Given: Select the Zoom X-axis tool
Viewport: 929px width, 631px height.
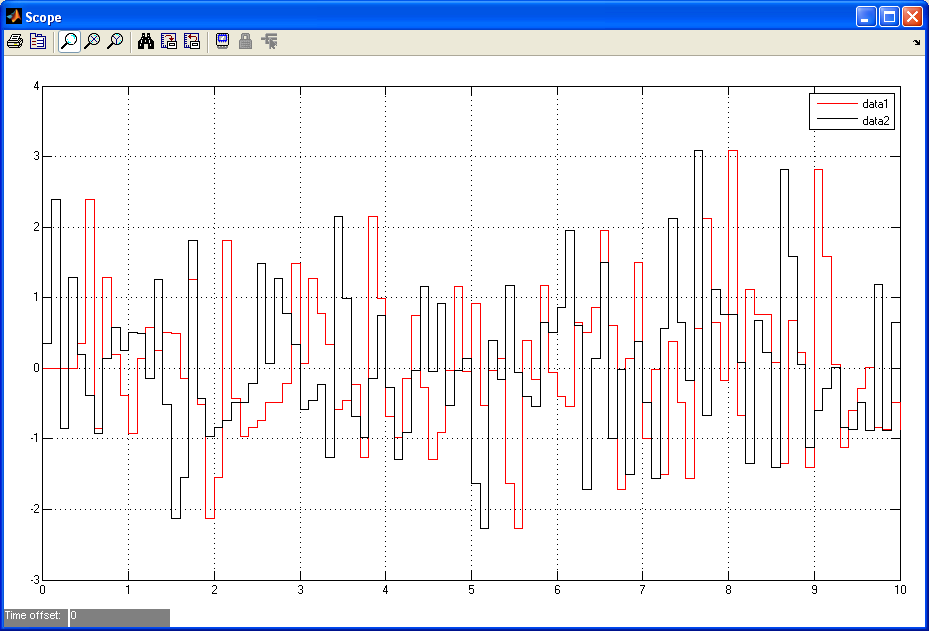Looking at the screenshot, I should point(92,41).
